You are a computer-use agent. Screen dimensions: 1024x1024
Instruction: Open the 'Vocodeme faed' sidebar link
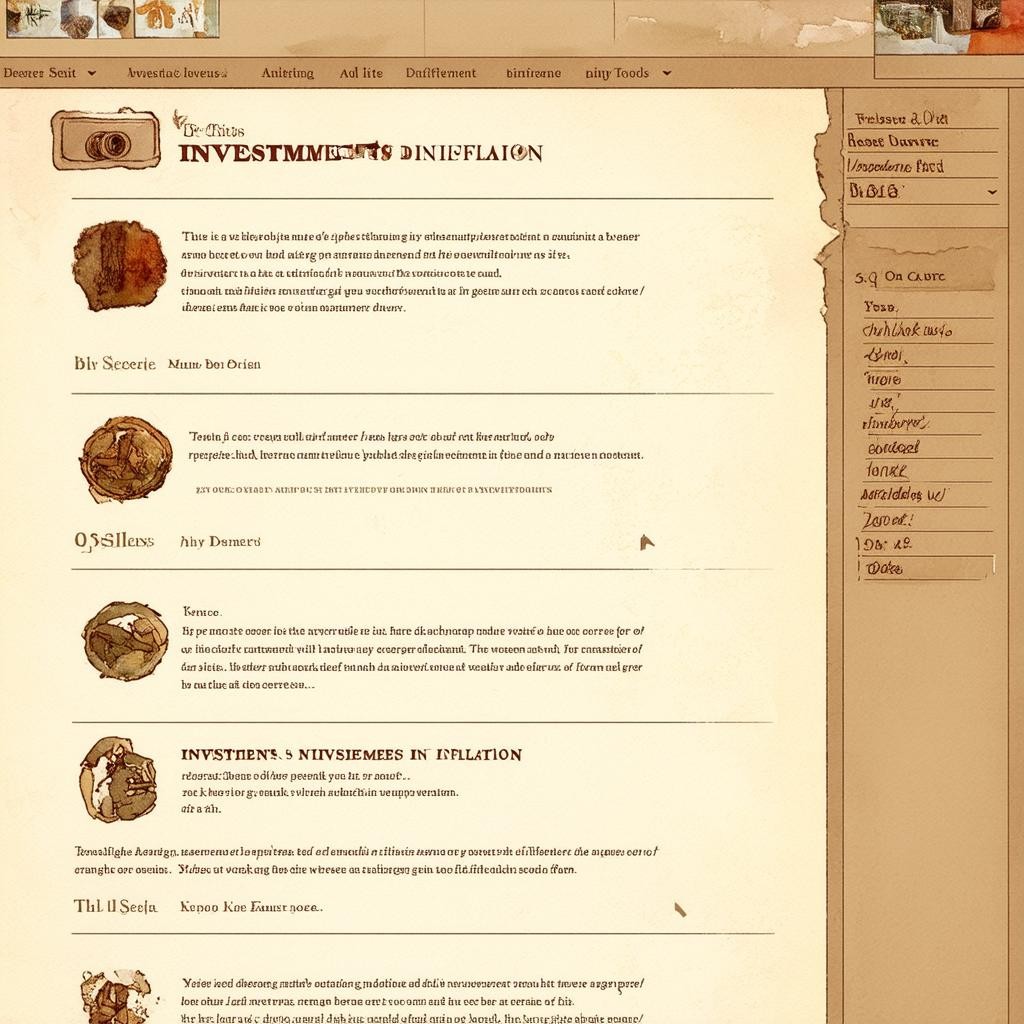[x=895, y=166]
